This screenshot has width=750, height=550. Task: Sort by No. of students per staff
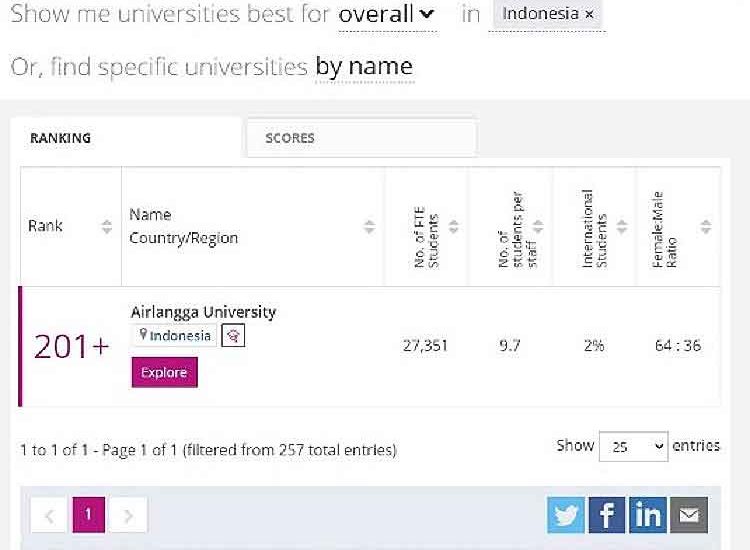coord(538,226)
